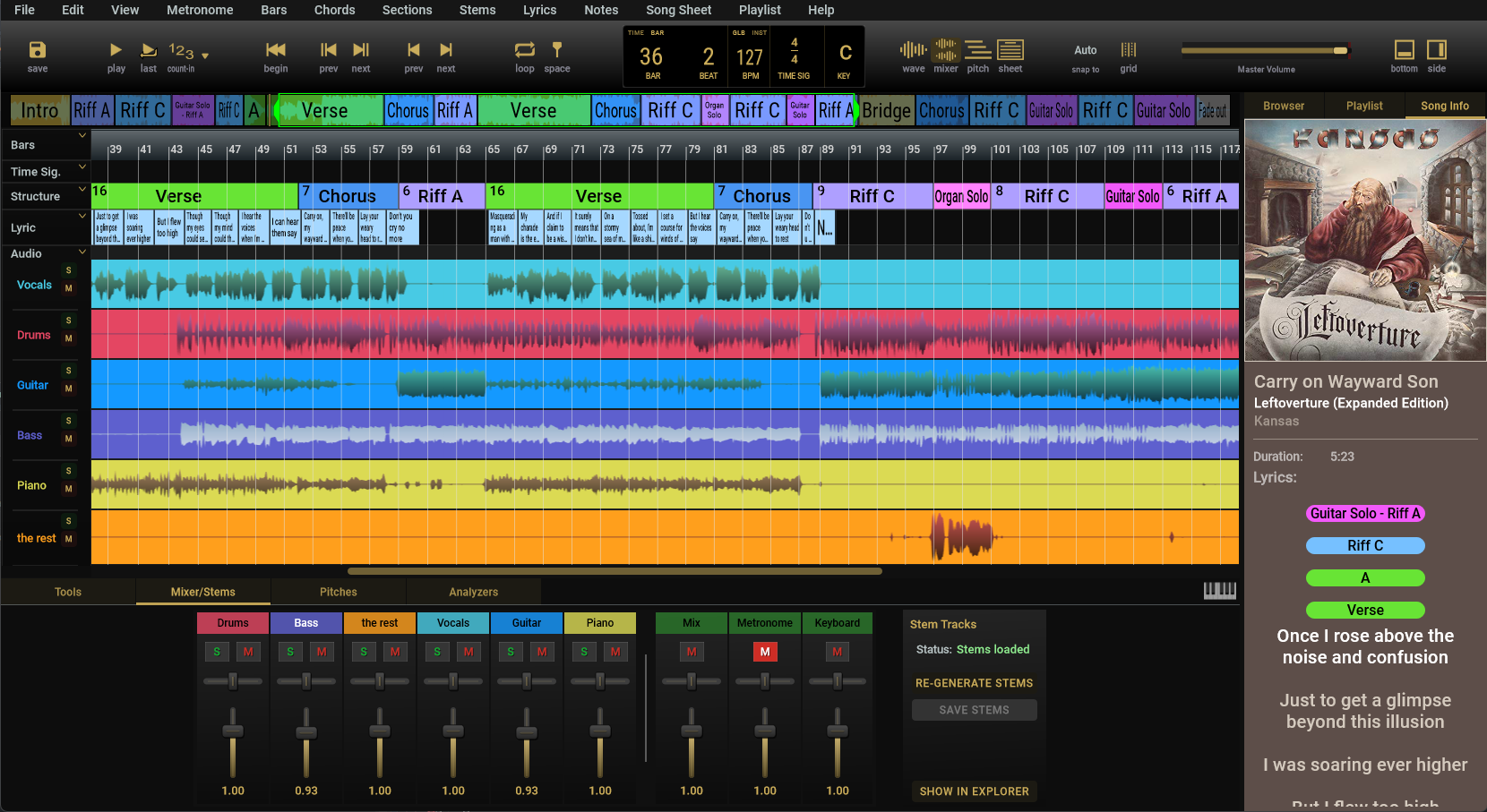
Task: Click the space marker icon
Action: 557,50
